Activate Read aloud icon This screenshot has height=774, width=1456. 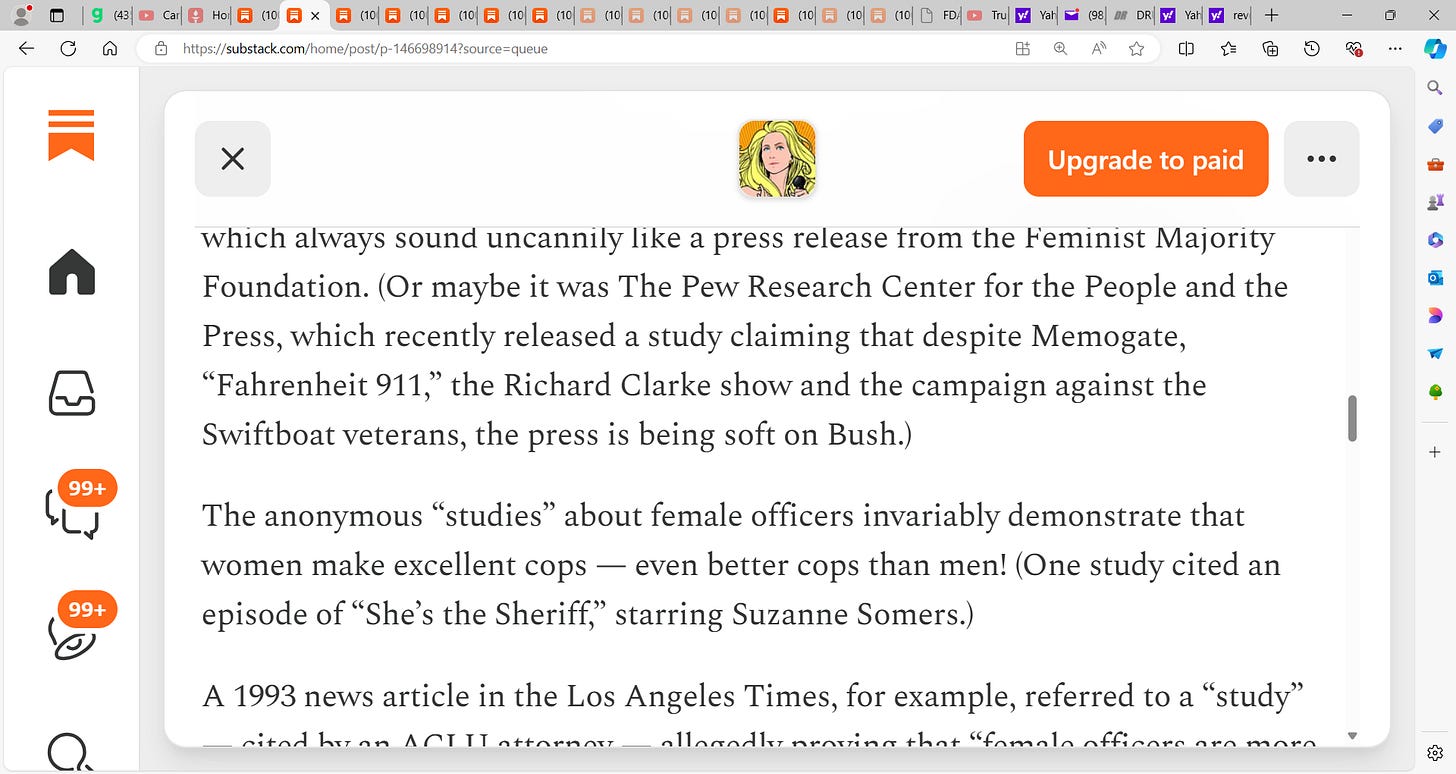pyautogui.click(x=1098, y=48)
